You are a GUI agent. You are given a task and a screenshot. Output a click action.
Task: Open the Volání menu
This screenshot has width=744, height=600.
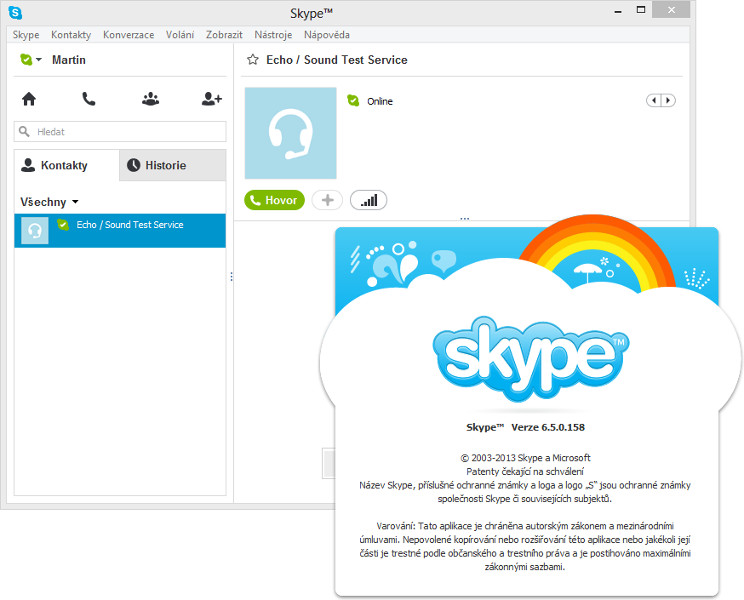point(180,35)
